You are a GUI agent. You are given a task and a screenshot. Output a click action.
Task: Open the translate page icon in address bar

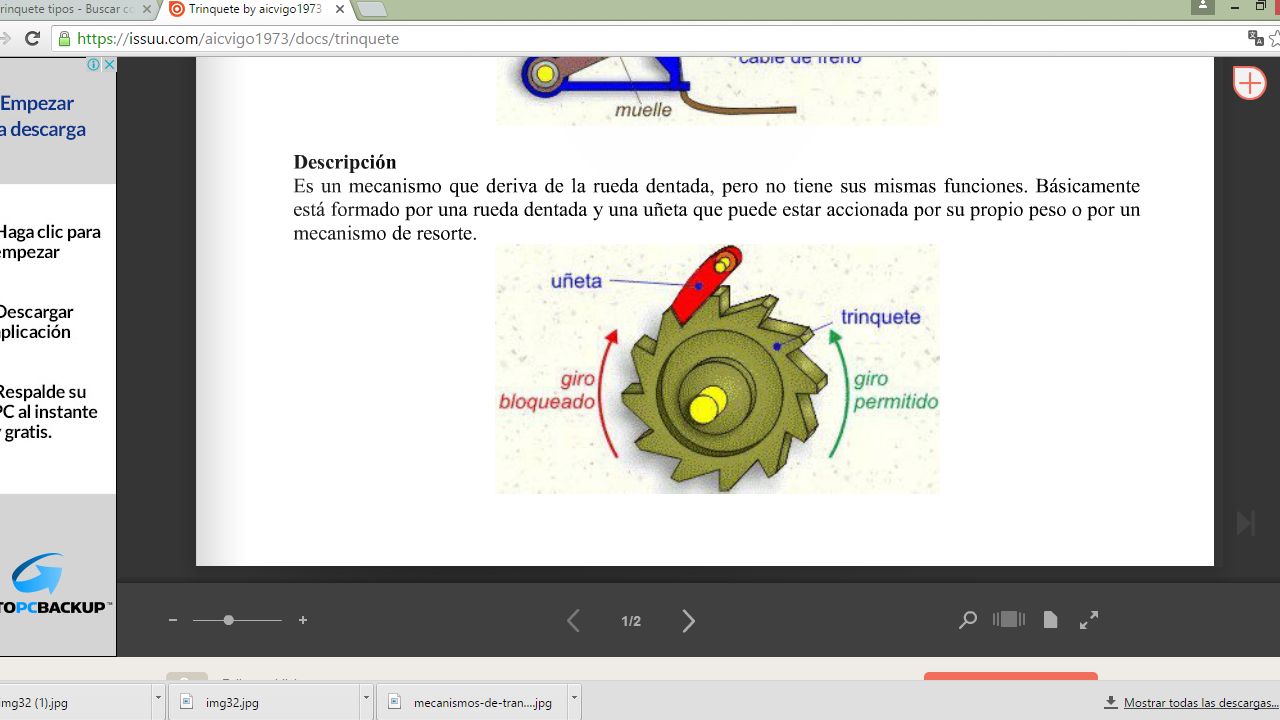pyautogui.click(x=1256, y=39)
